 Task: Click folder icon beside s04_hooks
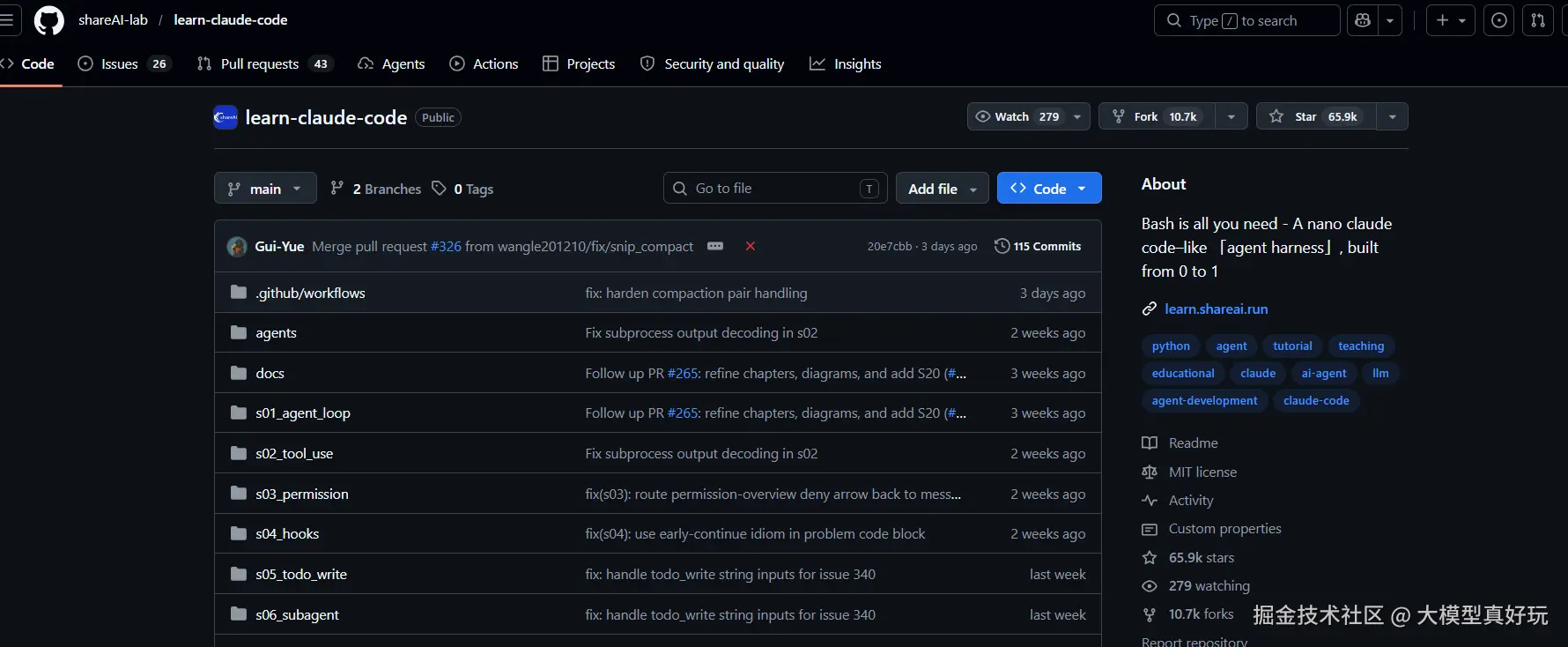238,533
